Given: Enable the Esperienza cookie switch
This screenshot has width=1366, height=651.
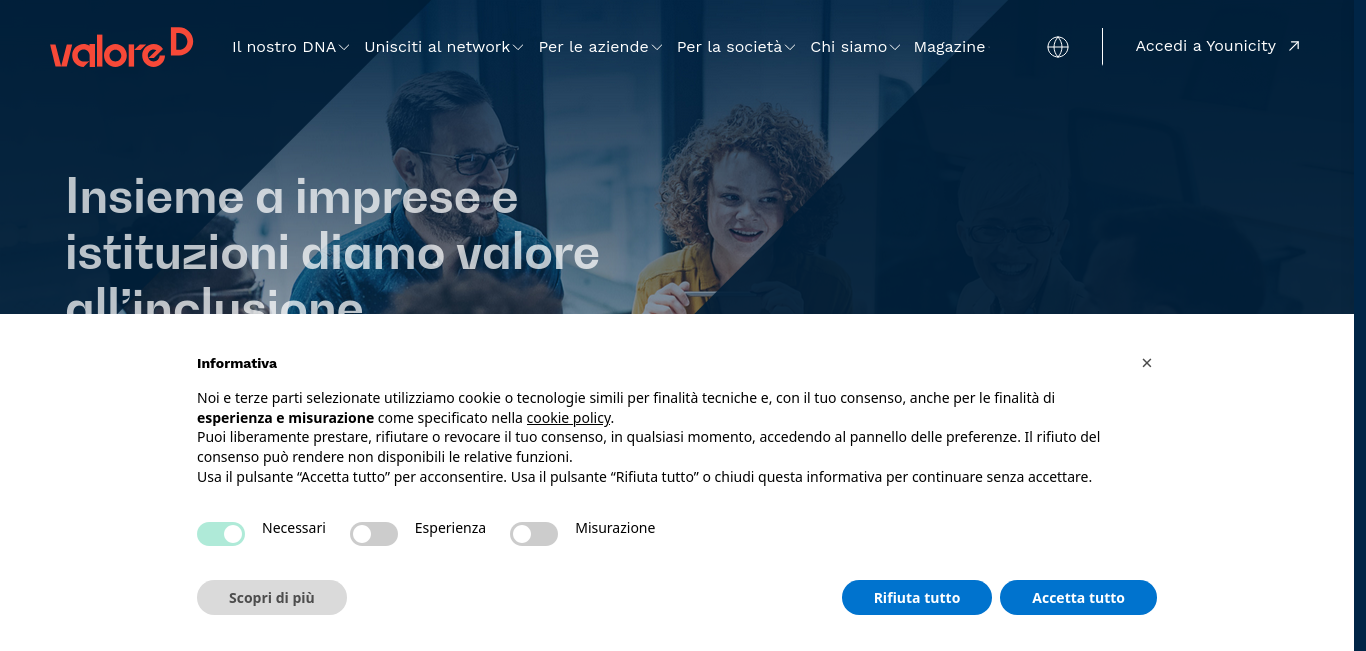Looking at the screenshot, I should (374, 534).
